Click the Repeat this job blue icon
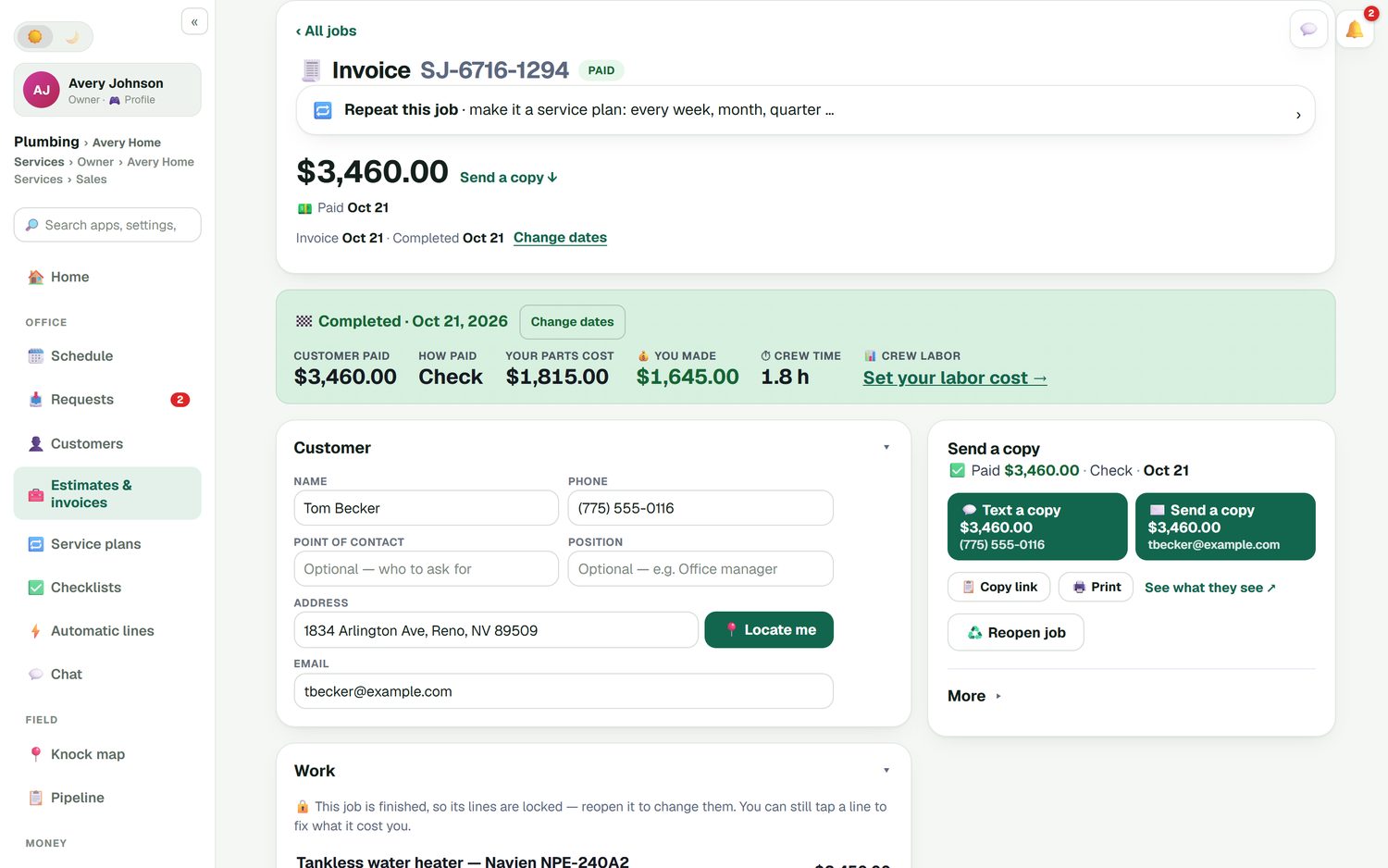 323,110
